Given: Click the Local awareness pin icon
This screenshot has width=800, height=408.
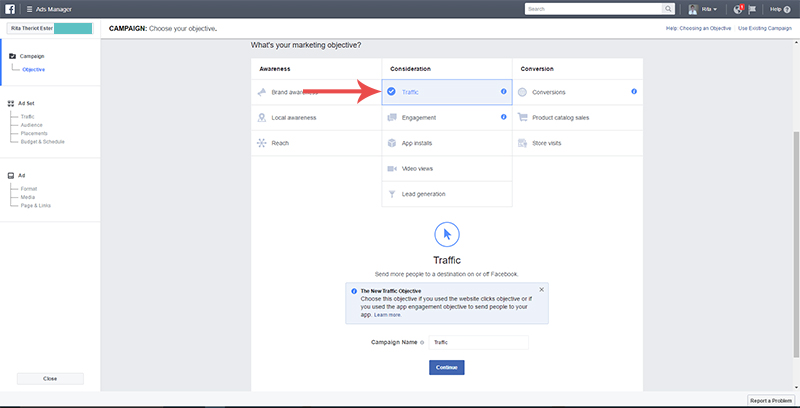Looking at the screenshot, I should pyautogui.click(x=262, y=118).
